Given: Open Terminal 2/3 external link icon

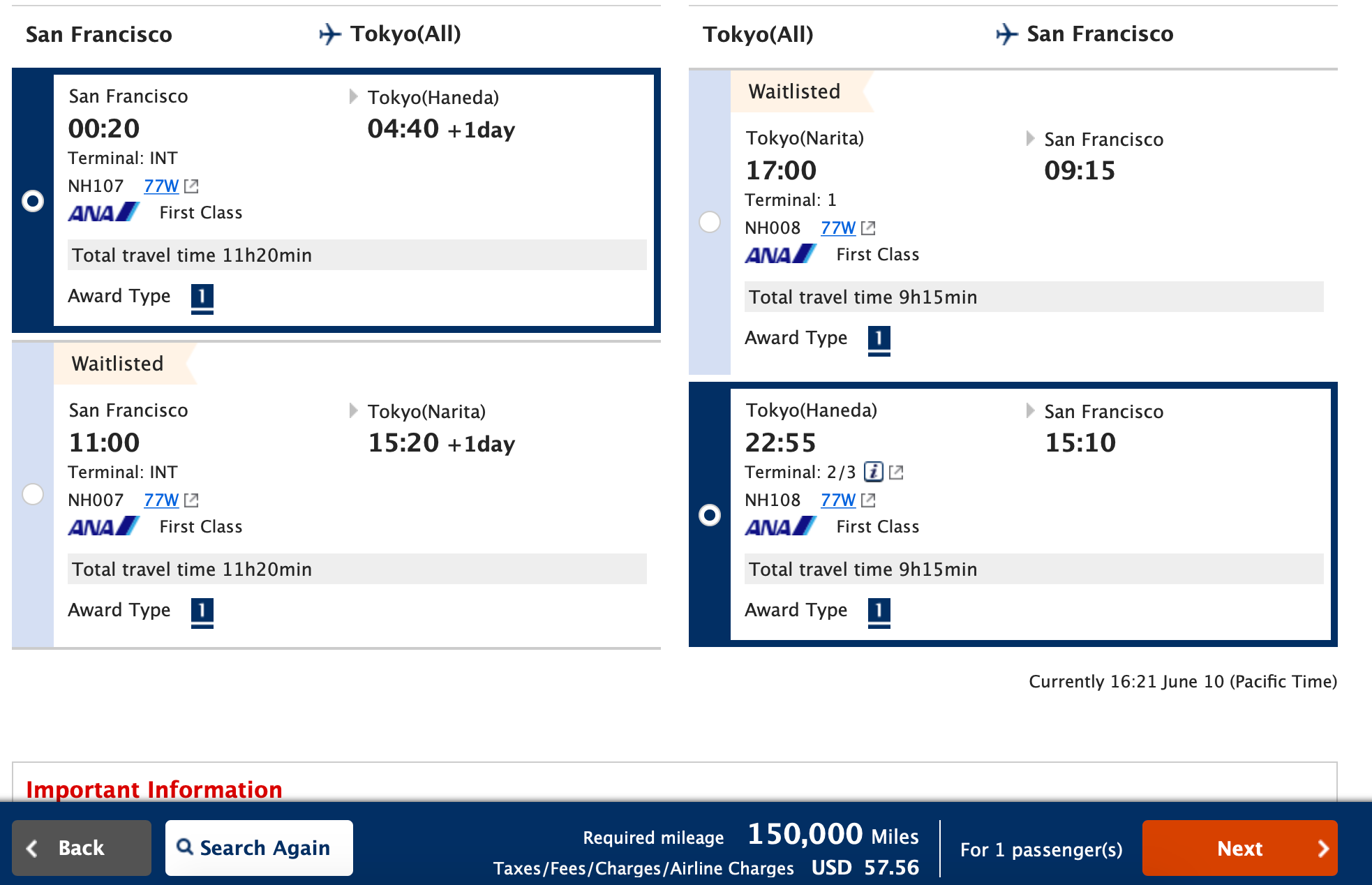Looking at the screenshot, I should click(897, 473).
